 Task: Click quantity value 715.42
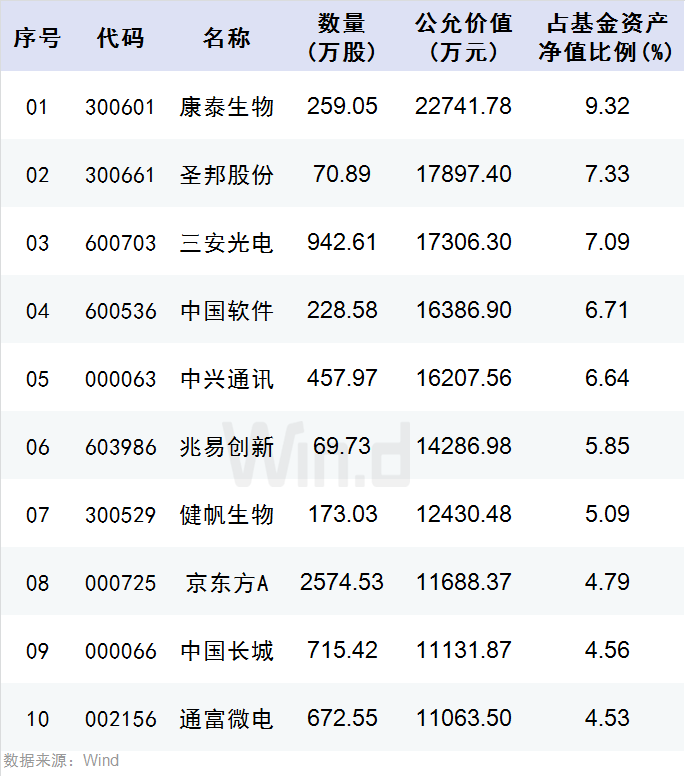click(342, 650)
